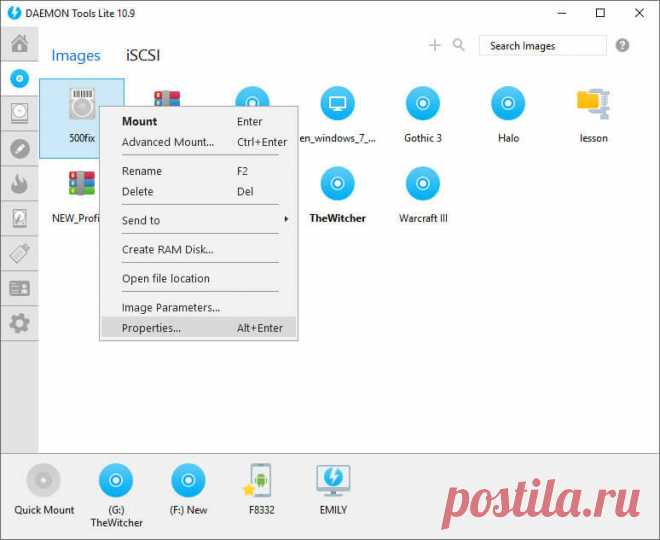Click the magnifier search icon
660x540 pixels.
(458, 45)
